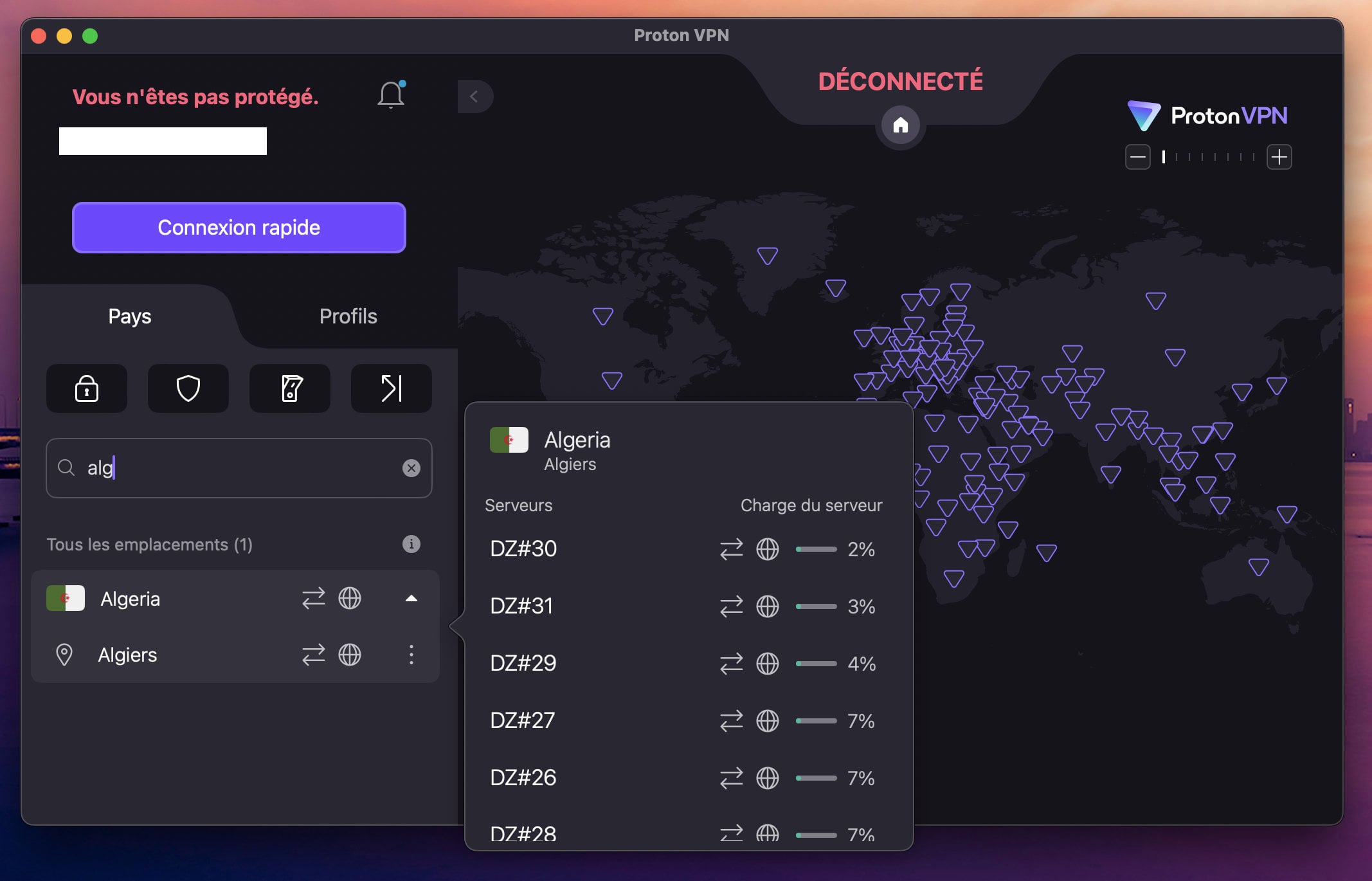Focus the country search field
This screenshot has width=1372, height=881.
point(239,468)
